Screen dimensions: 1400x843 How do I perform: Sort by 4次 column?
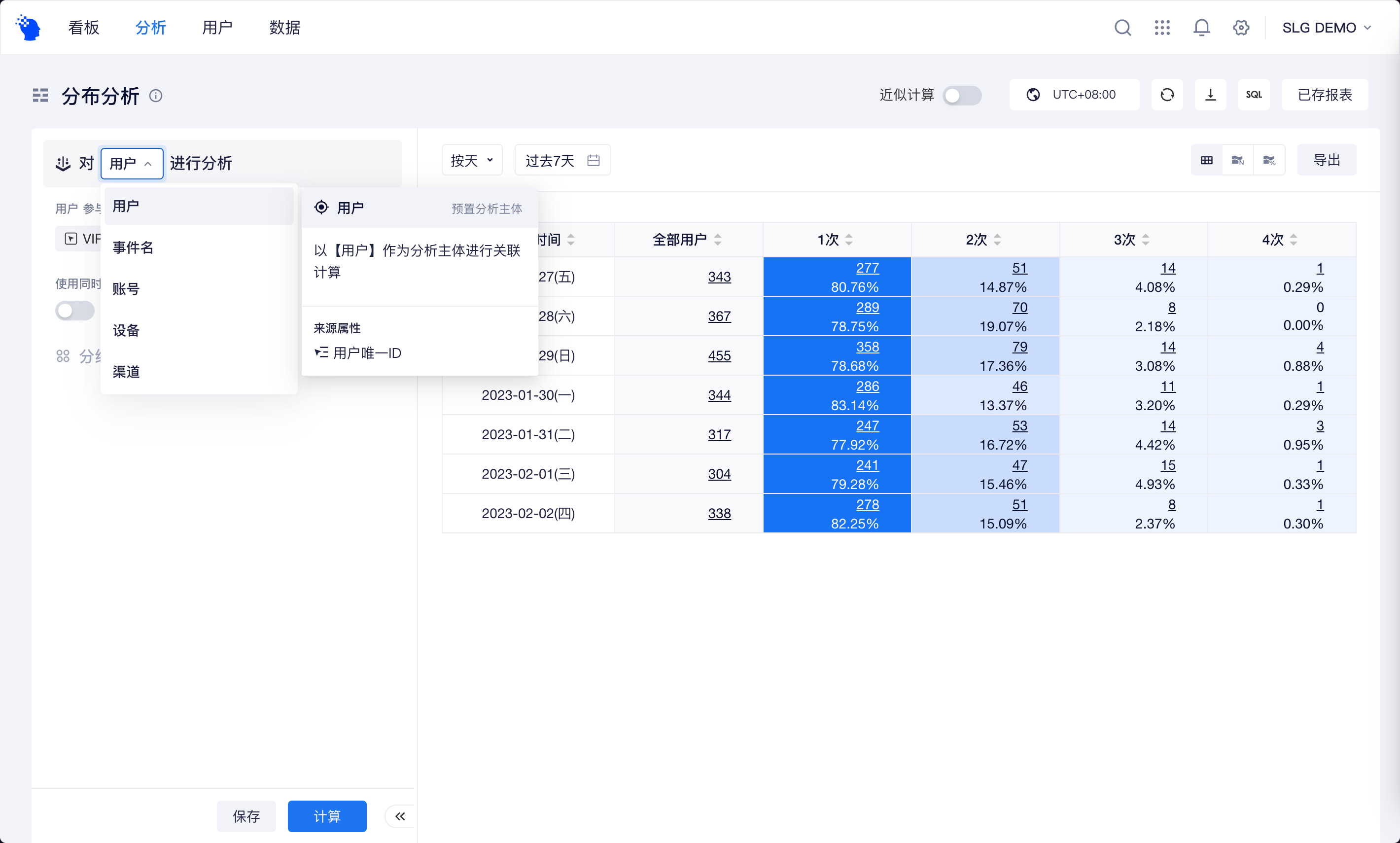[x=1293, y=239]
